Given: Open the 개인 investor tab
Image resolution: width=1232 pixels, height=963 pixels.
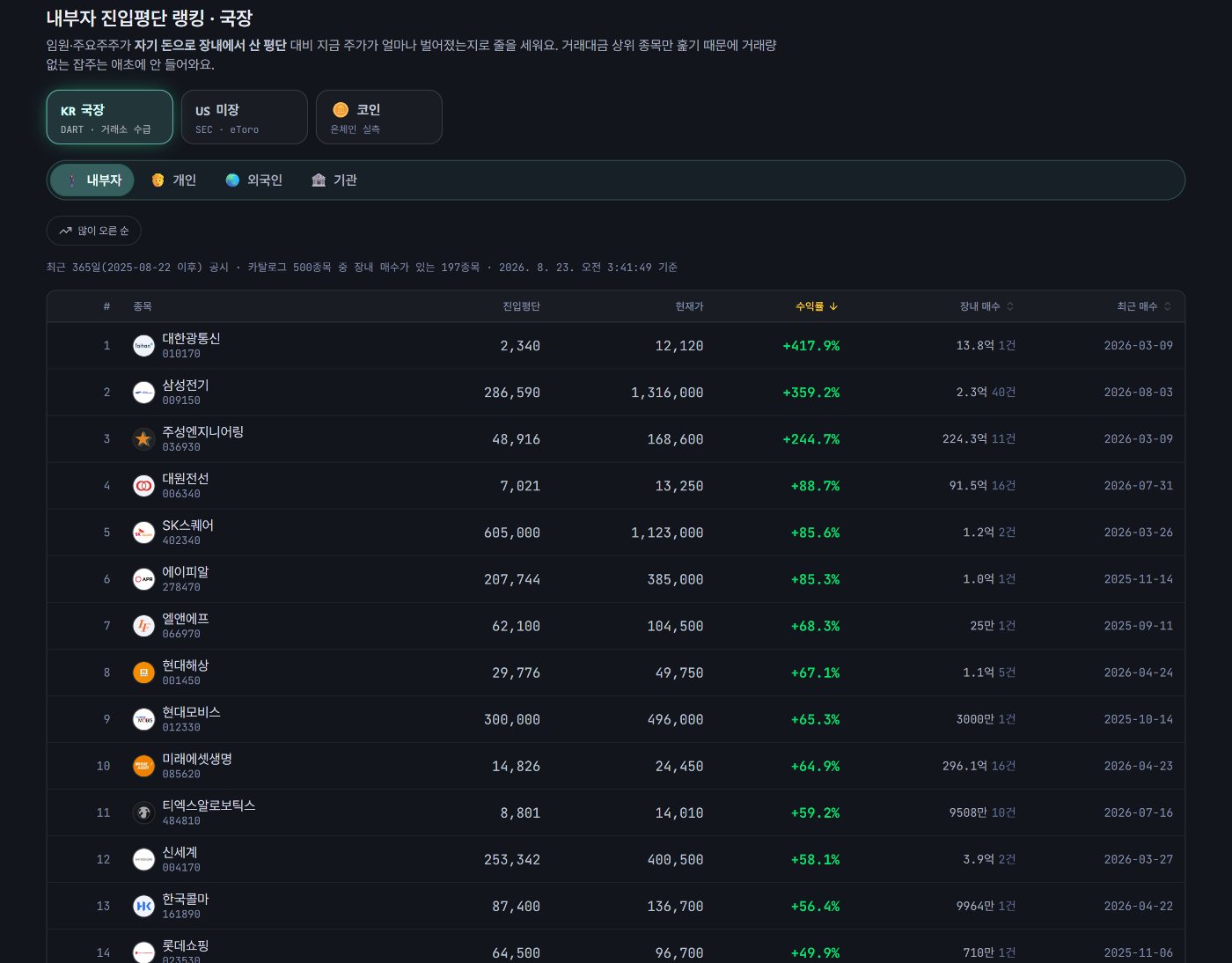Looking at the screenshot, I should click(173, 180).
